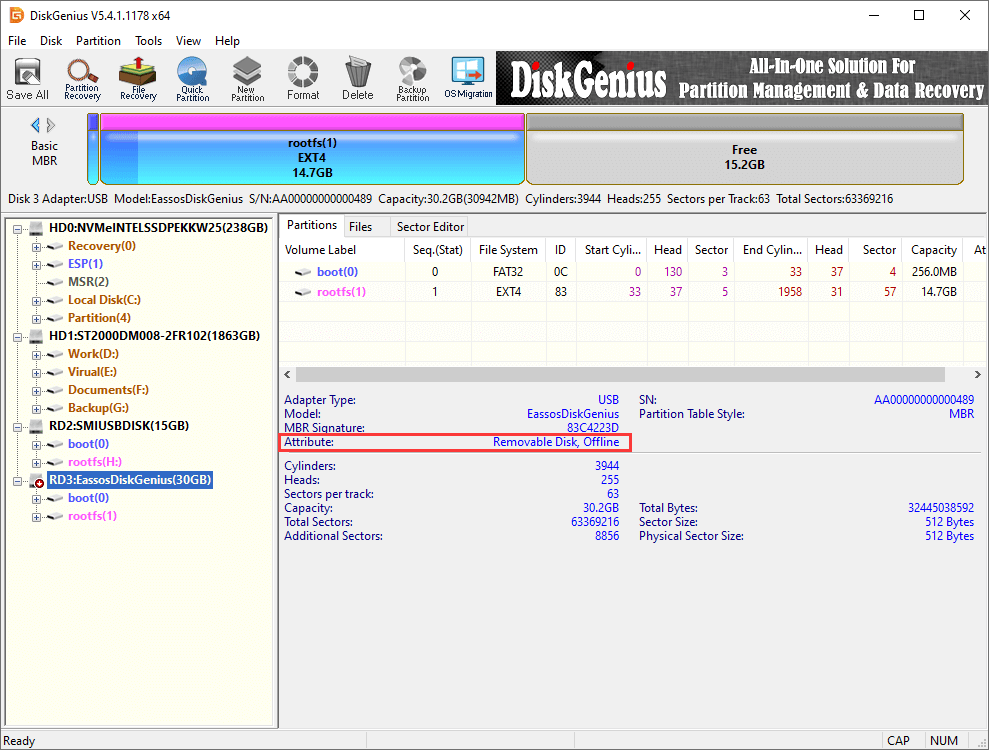Image resolution: width=989 pixels, height=750 pixels.
Task: Click the Free 15.2GB space block
Action: click(744, 156)
